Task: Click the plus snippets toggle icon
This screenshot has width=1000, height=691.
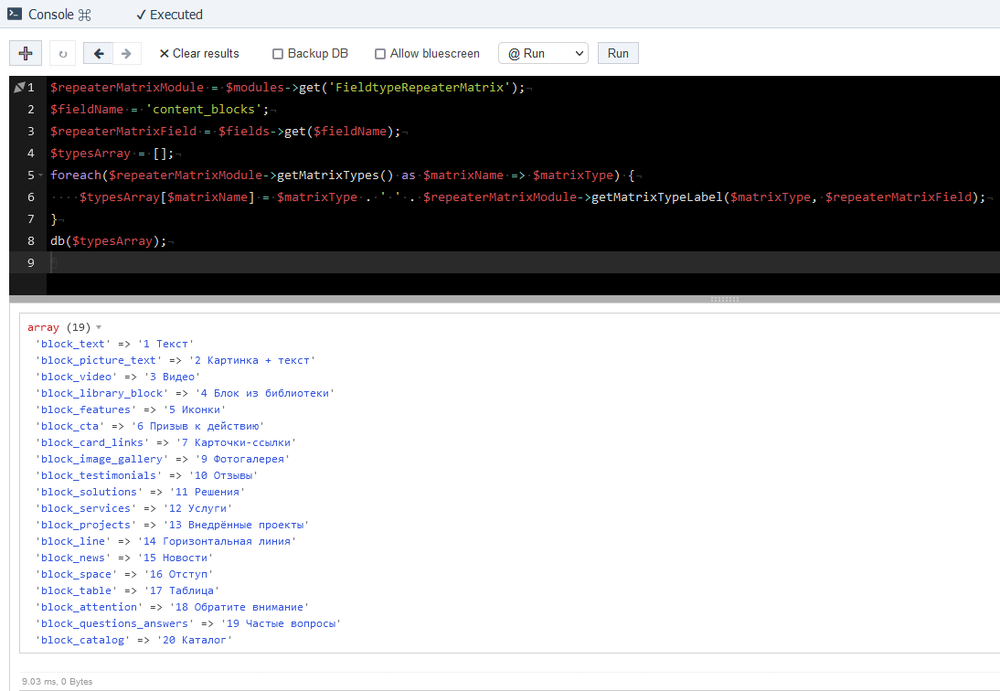Action: click(x=26, y=53)
